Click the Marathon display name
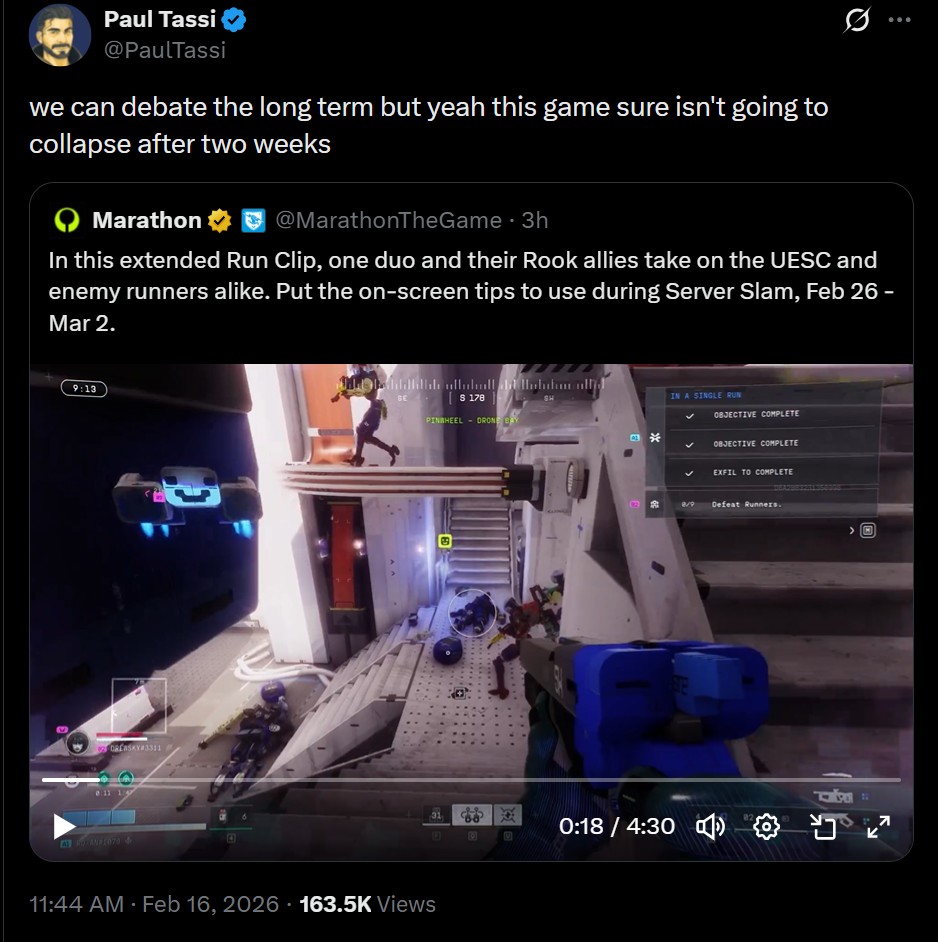Screen dimensions: 938x942 pos(147,220)
